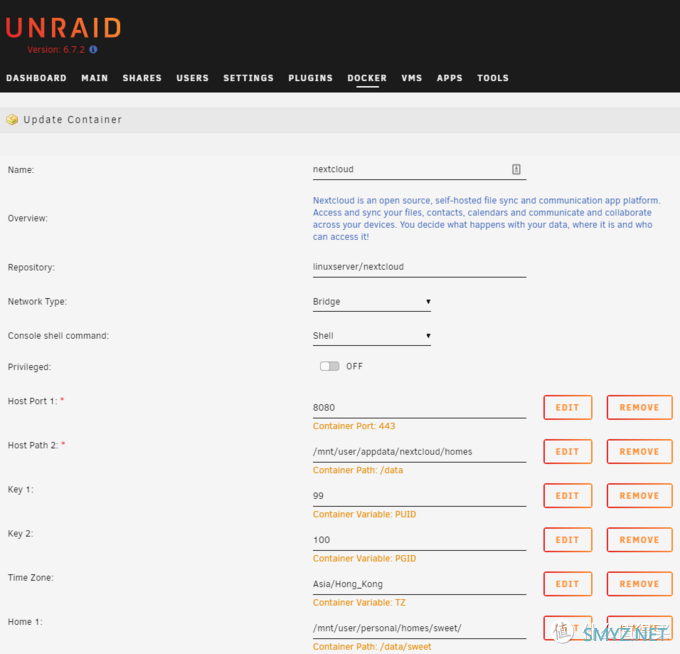Image resolution: width=680 pixels, height=654 pixels.
Task: Go to the Plugins page
Action: [x=311, y=78]
